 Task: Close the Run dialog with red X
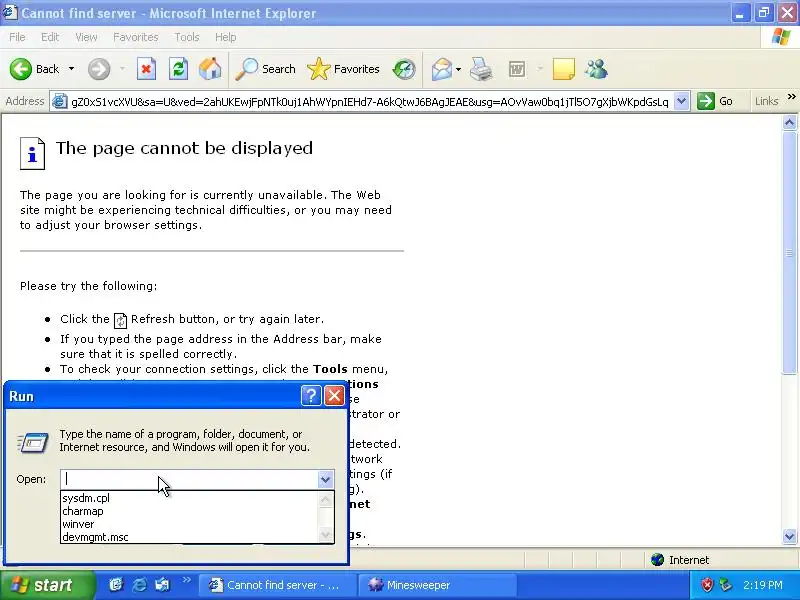334,395
